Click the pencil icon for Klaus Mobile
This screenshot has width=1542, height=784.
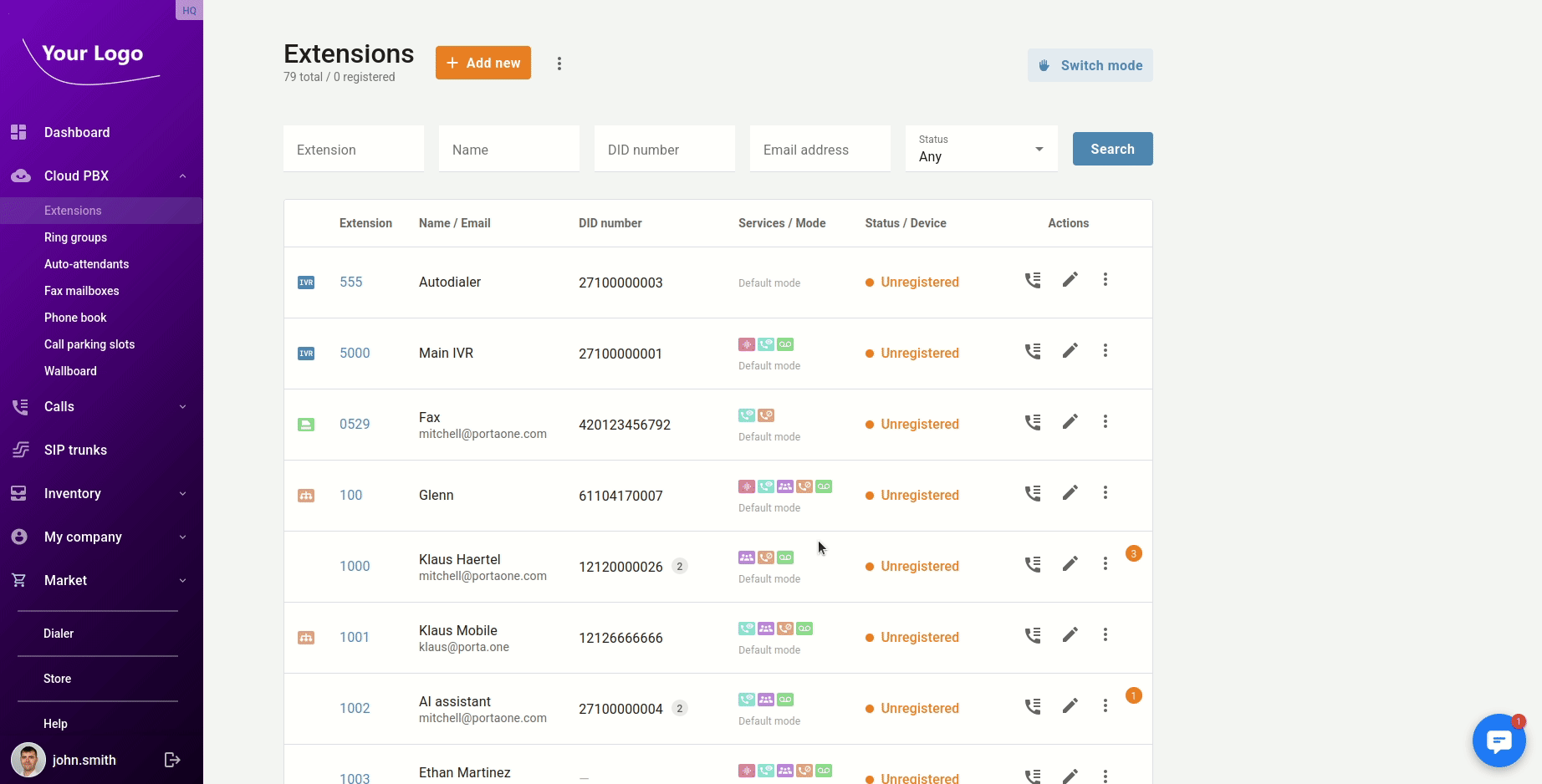click(x=1070, y=635)
